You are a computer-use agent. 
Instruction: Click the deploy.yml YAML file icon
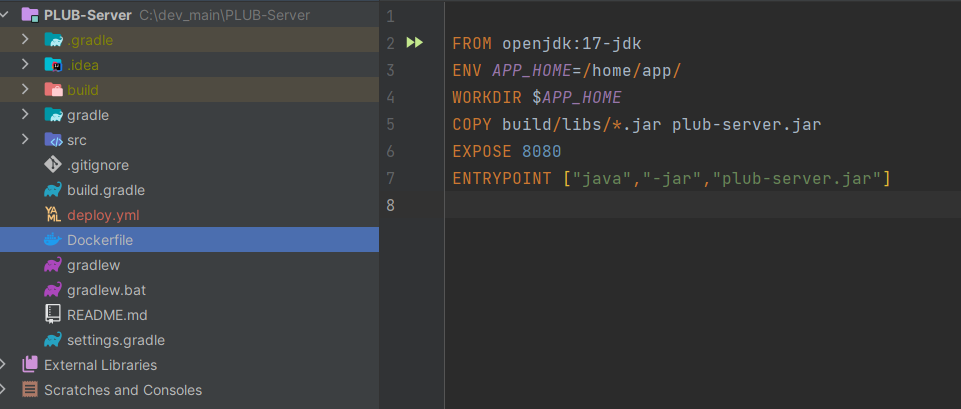[53, 215]
